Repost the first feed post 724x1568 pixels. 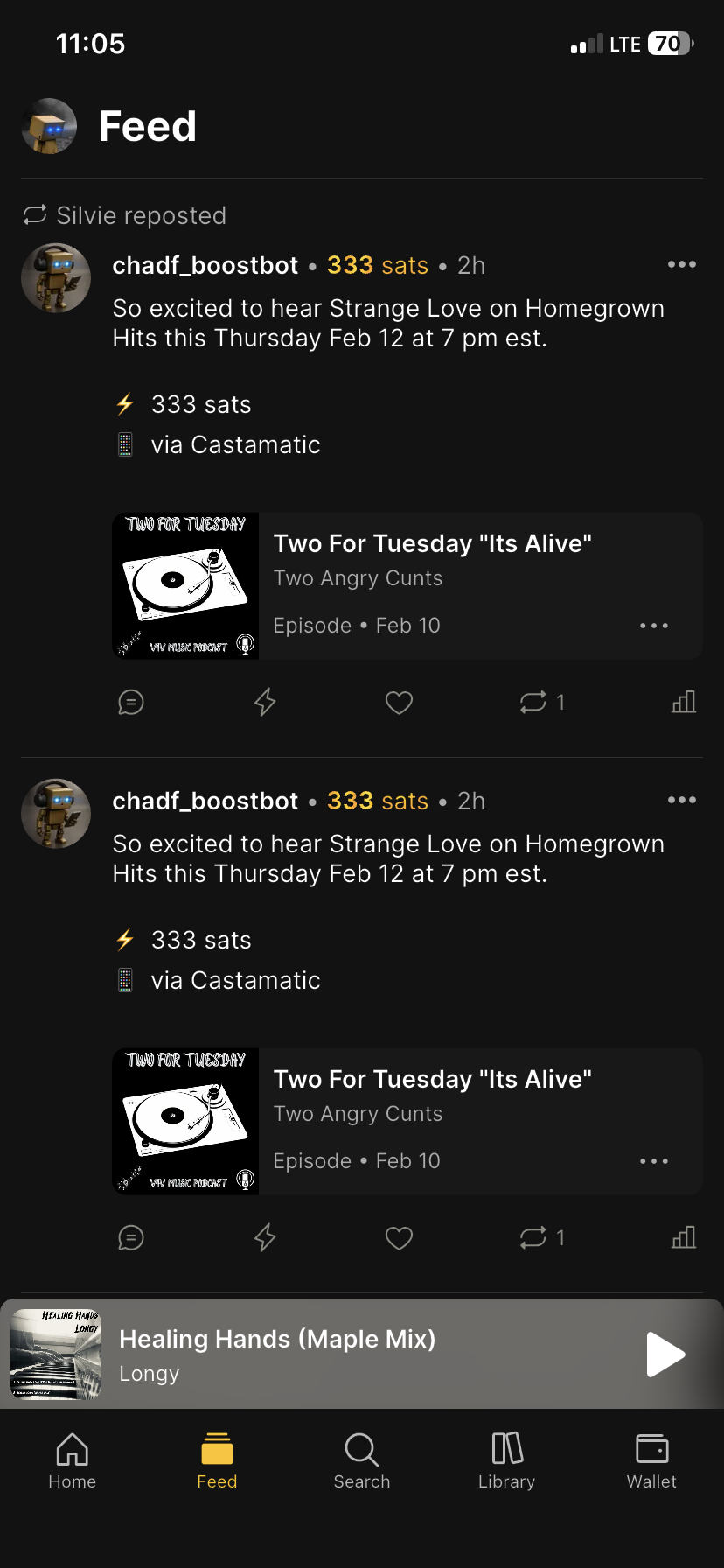click(533, 702)
